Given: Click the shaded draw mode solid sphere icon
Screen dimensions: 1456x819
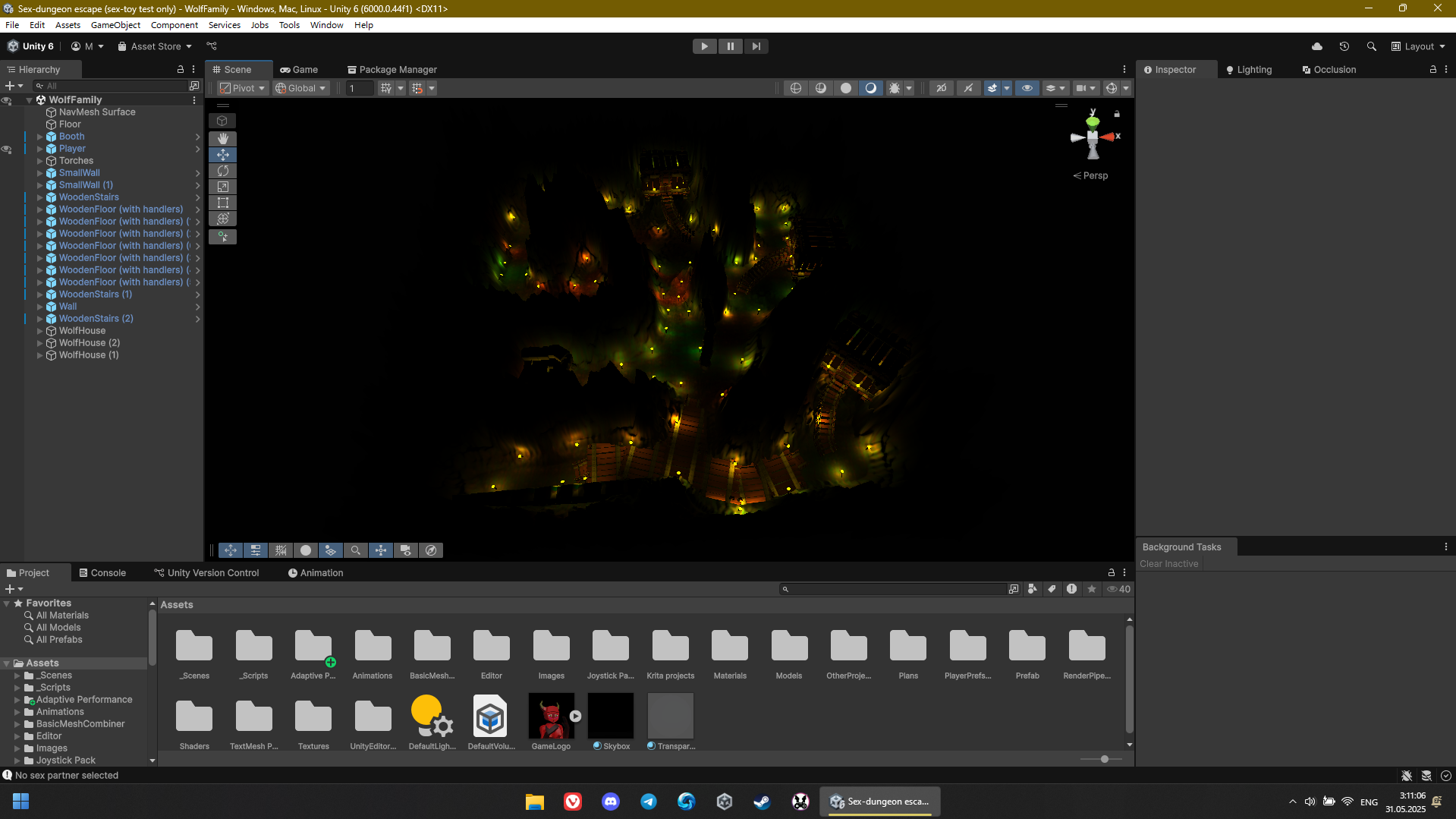Looking at the screenshot, I should (846, 88).
